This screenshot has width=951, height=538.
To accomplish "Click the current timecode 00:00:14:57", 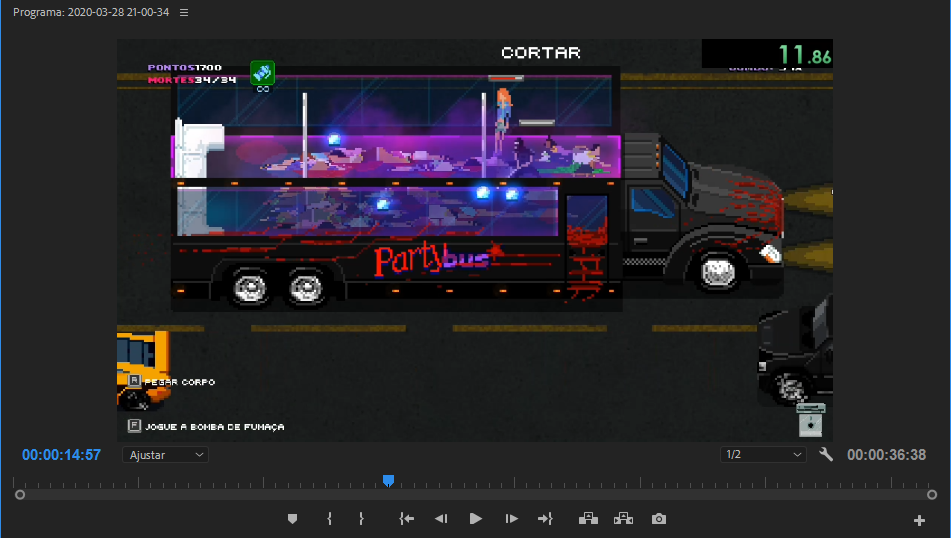I will point(61,455).
